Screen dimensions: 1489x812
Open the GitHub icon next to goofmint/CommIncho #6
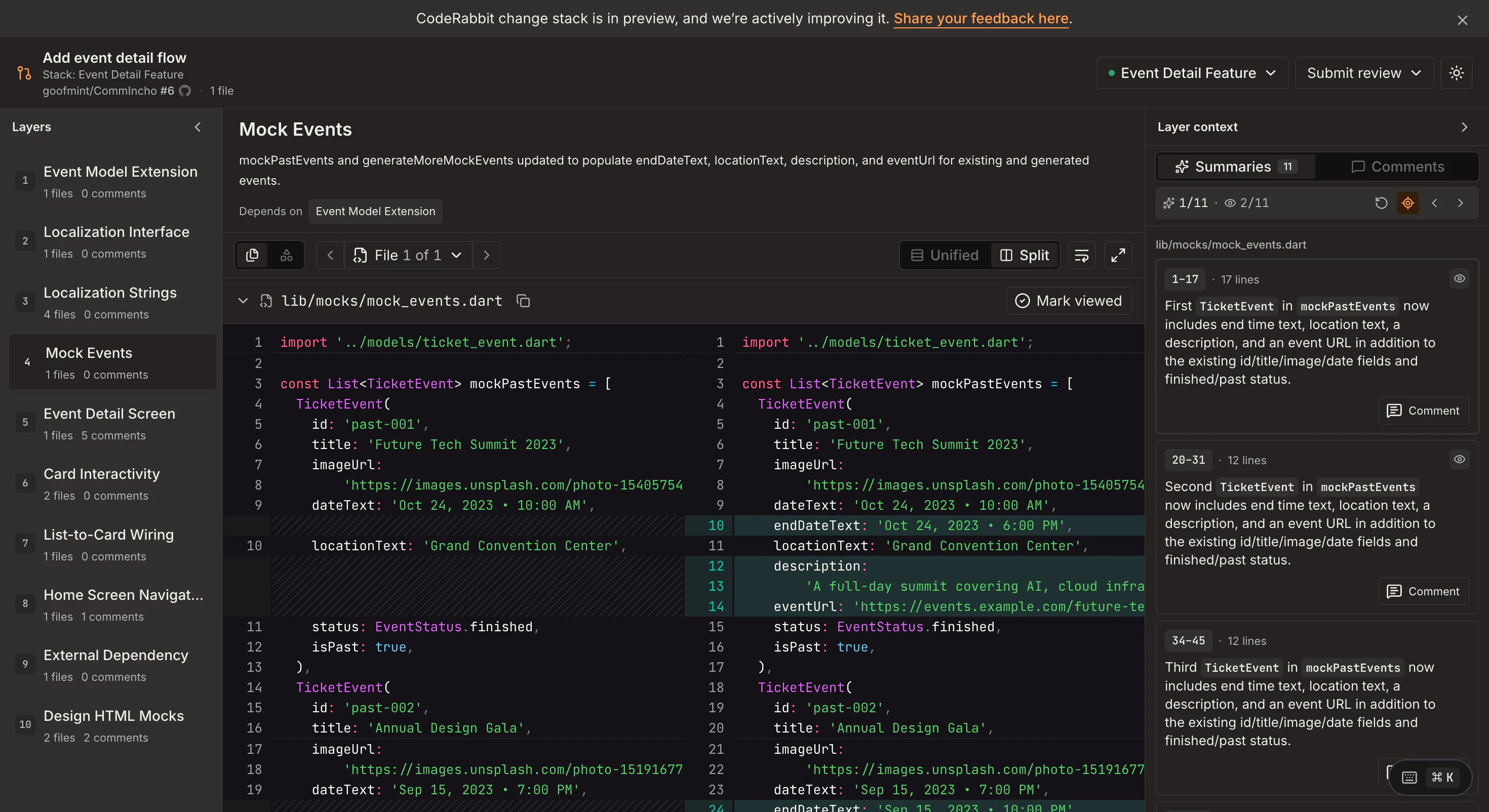point(185,91)
